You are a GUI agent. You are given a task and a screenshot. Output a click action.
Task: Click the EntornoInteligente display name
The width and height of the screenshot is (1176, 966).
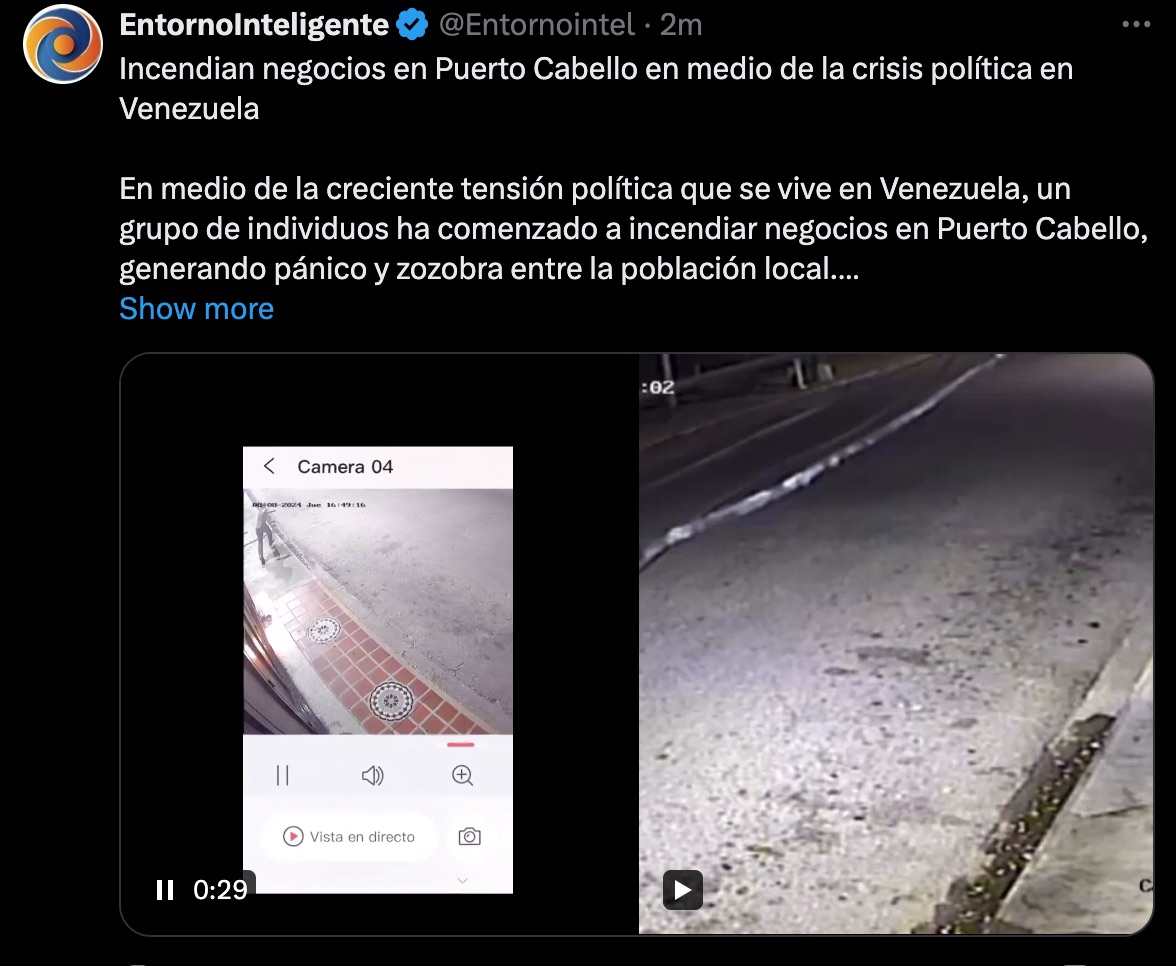(x=254, y=25)
